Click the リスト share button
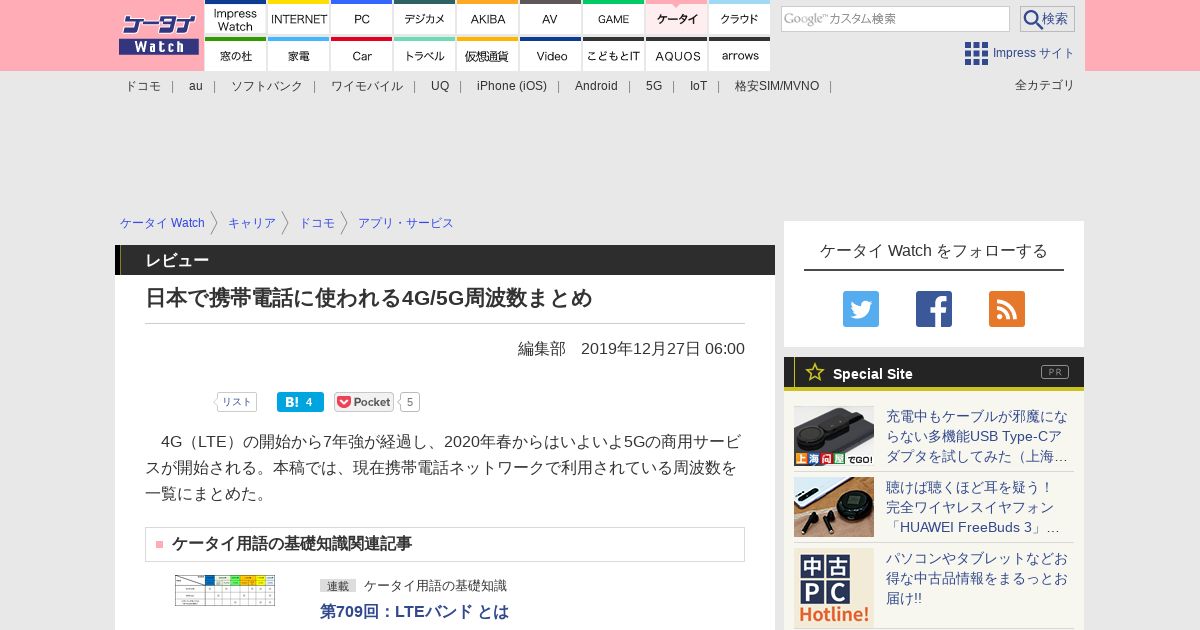 pyautogui.click(x=237, y=402)
